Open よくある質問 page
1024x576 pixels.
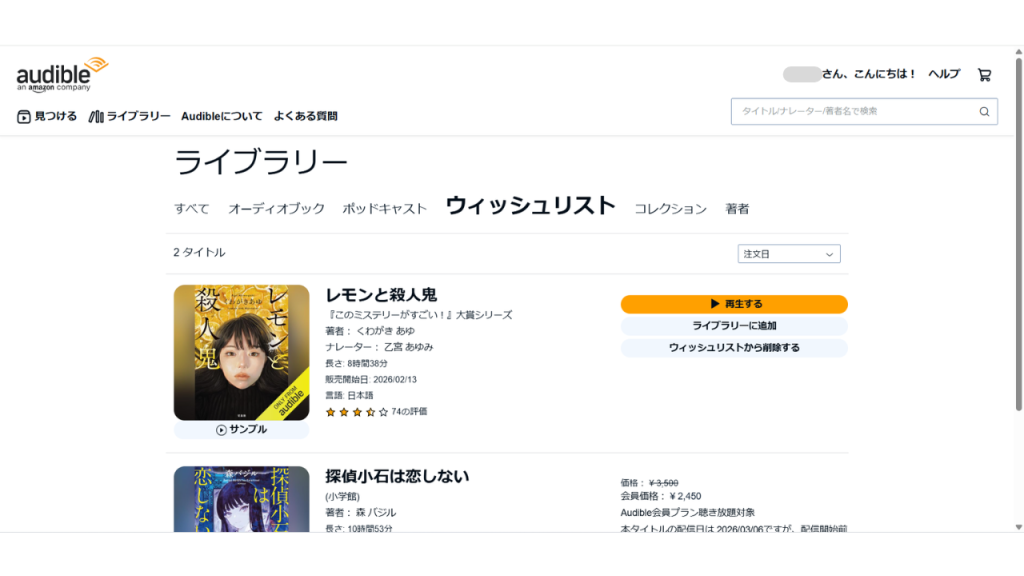305,116
